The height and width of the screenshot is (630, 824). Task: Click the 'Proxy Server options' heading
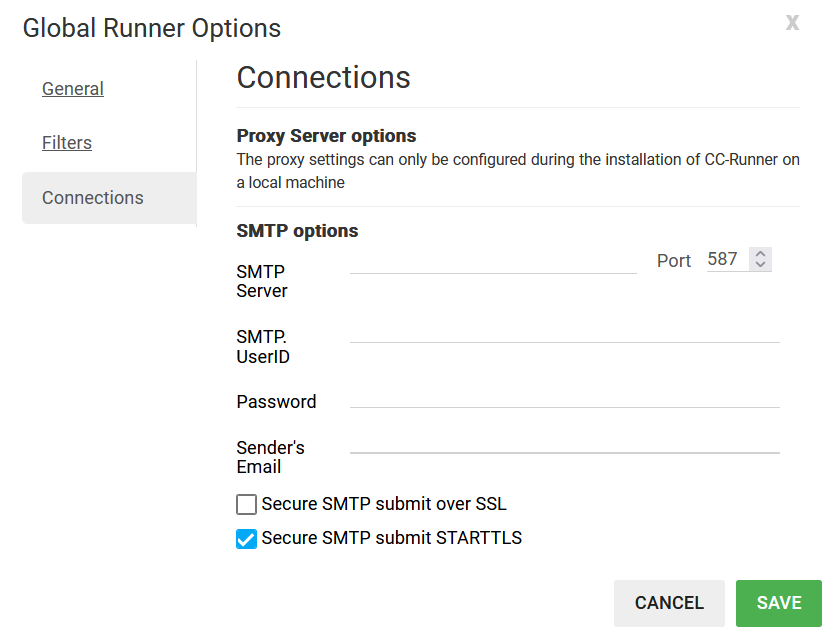coord(326,136)
